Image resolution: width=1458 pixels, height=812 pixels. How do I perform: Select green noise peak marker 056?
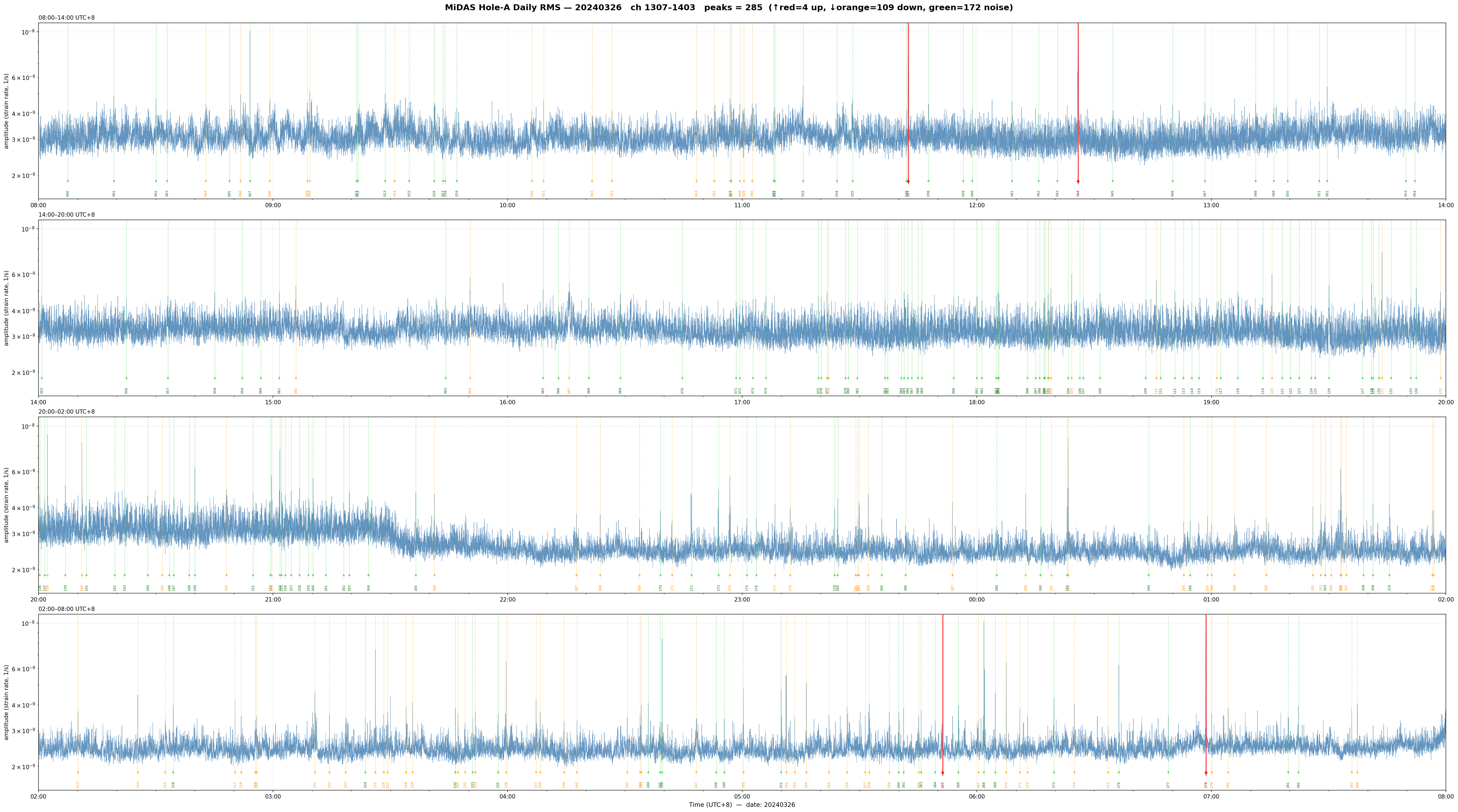(126, 378)
